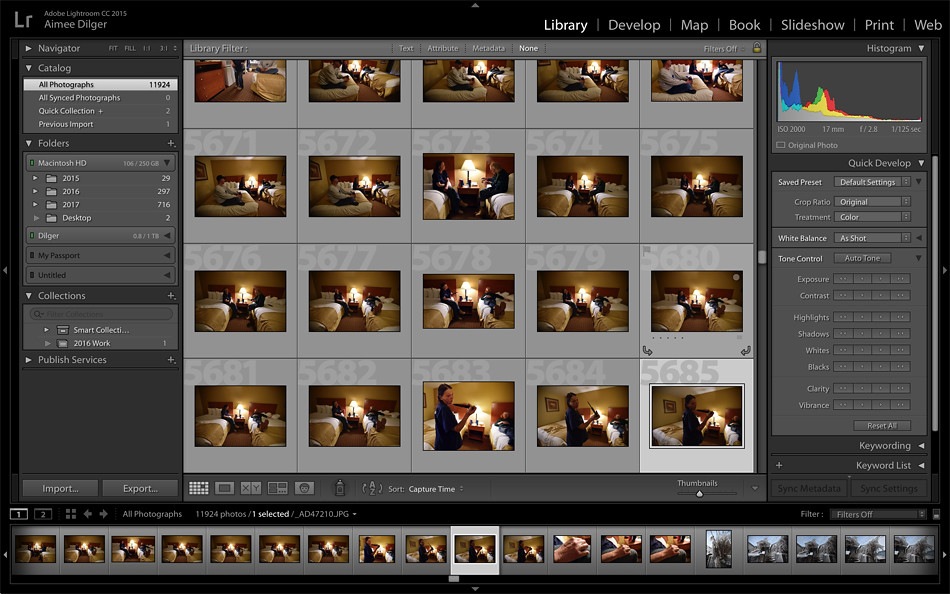Set Navigator zoom to 1:1
Viewport: 950px width, 594px height.
pos(147,48)
